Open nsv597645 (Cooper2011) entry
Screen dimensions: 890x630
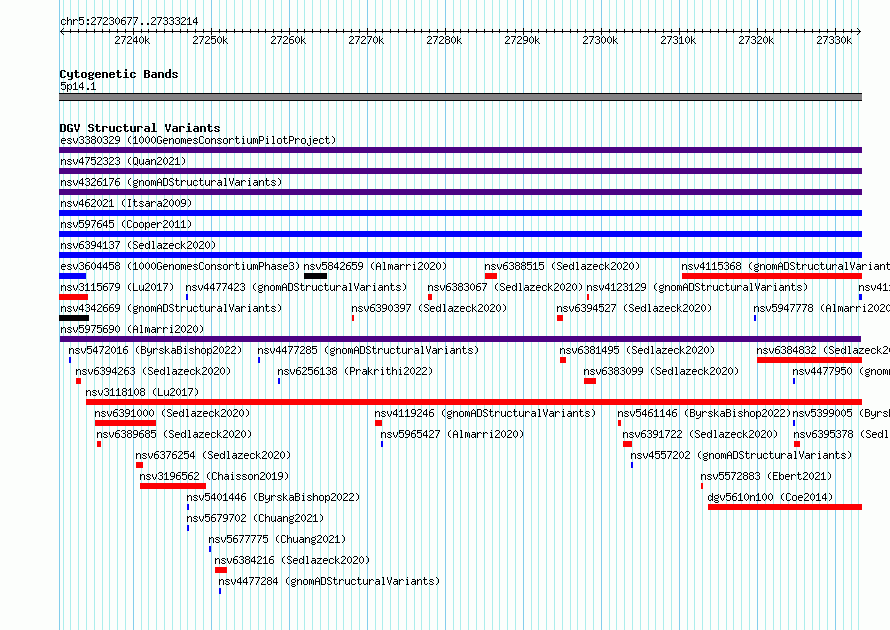point(126,224)
